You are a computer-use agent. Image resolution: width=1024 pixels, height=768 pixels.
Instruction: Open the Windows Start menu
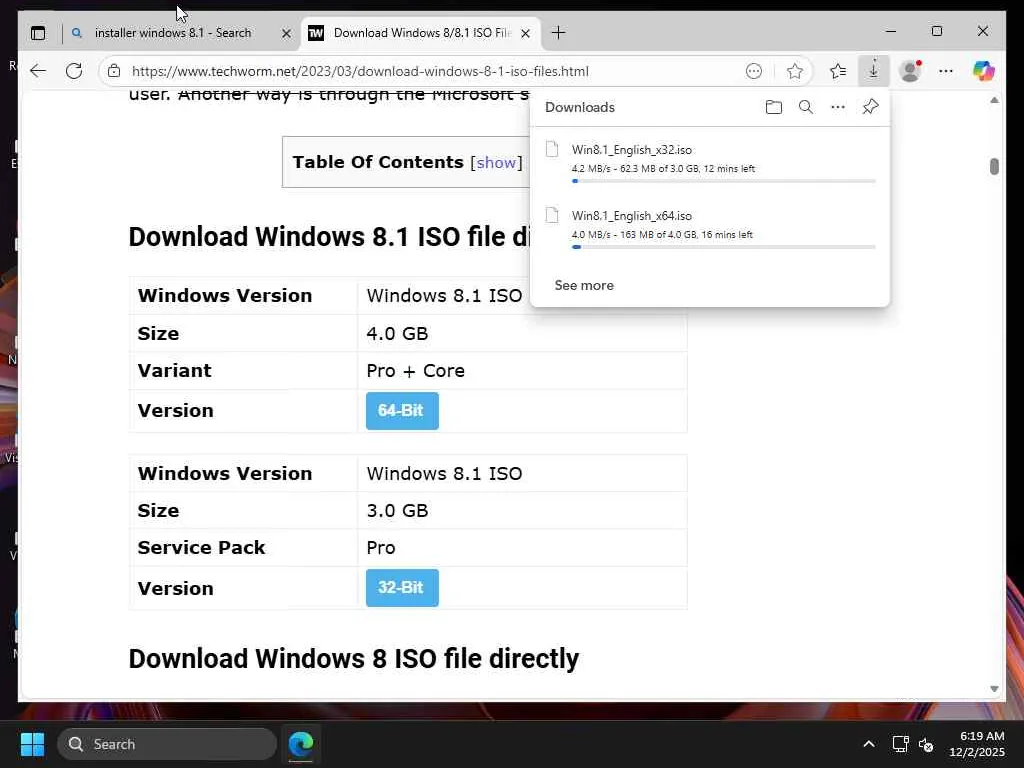click(32, 744)
